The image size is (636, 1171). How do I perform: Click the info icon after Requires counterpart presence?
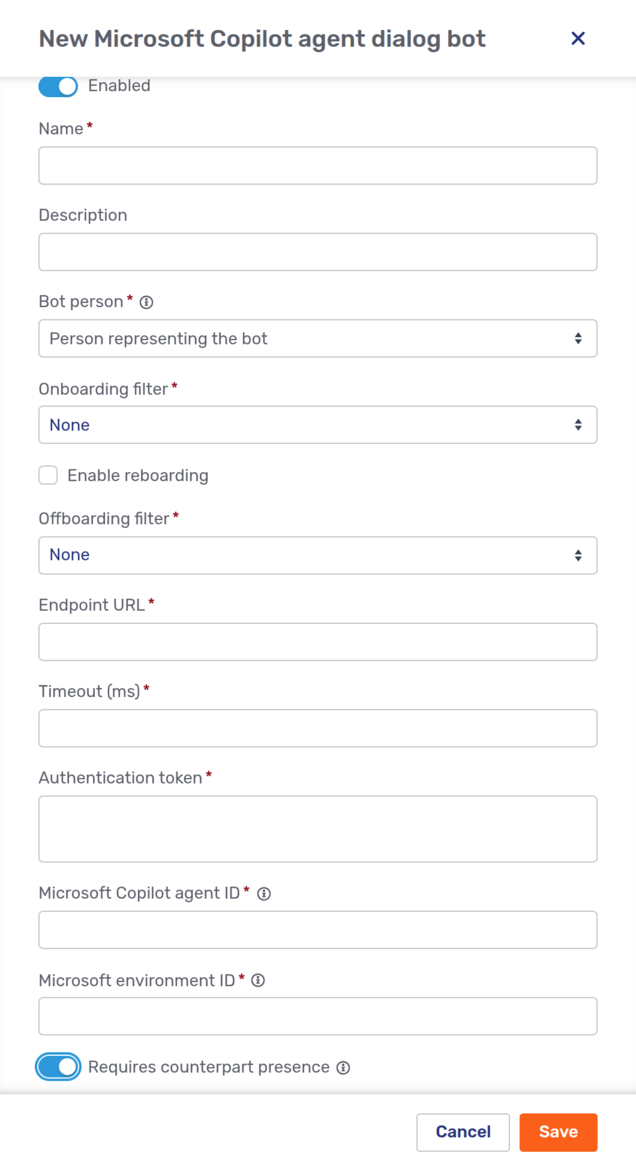342,1067
